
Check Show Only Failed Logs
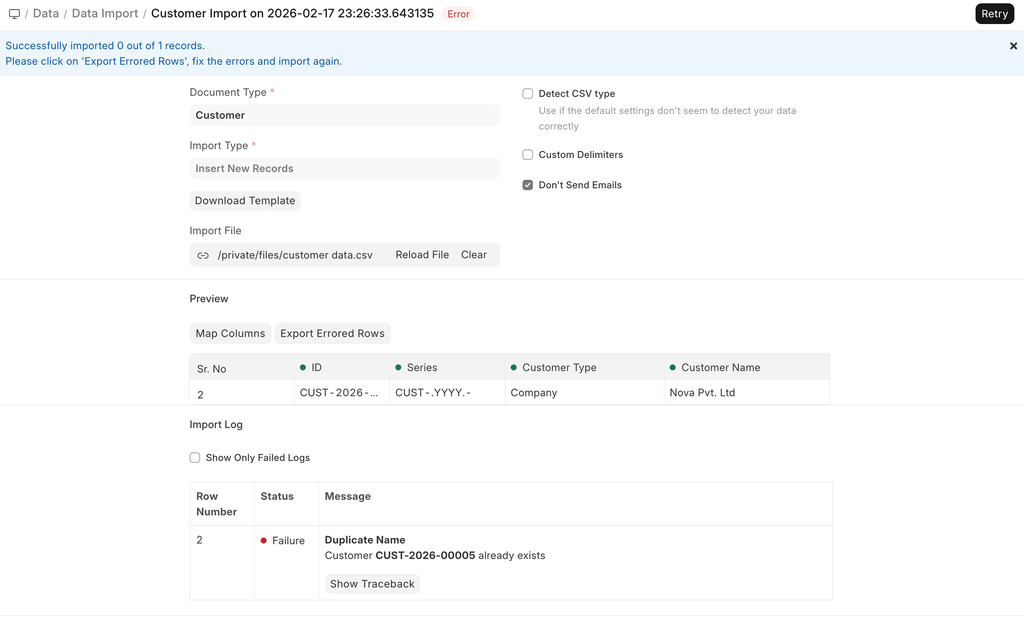pos(195,458)
